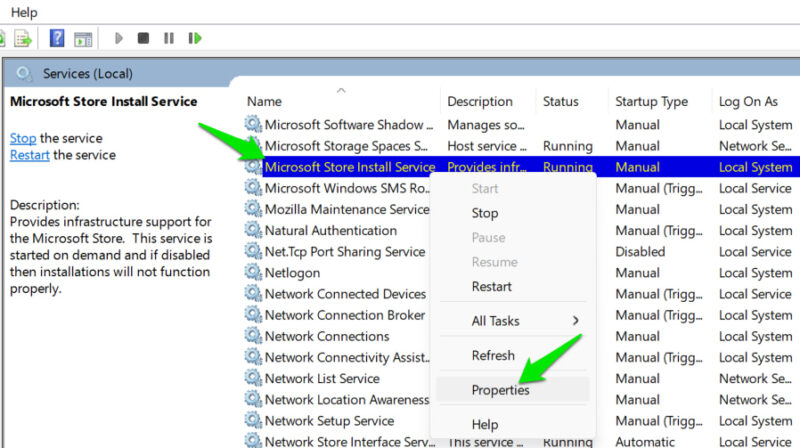Click the Running status of Microsoft Storage Spaces
Viewport: 800px width, 448px height.
coord(567,146)
